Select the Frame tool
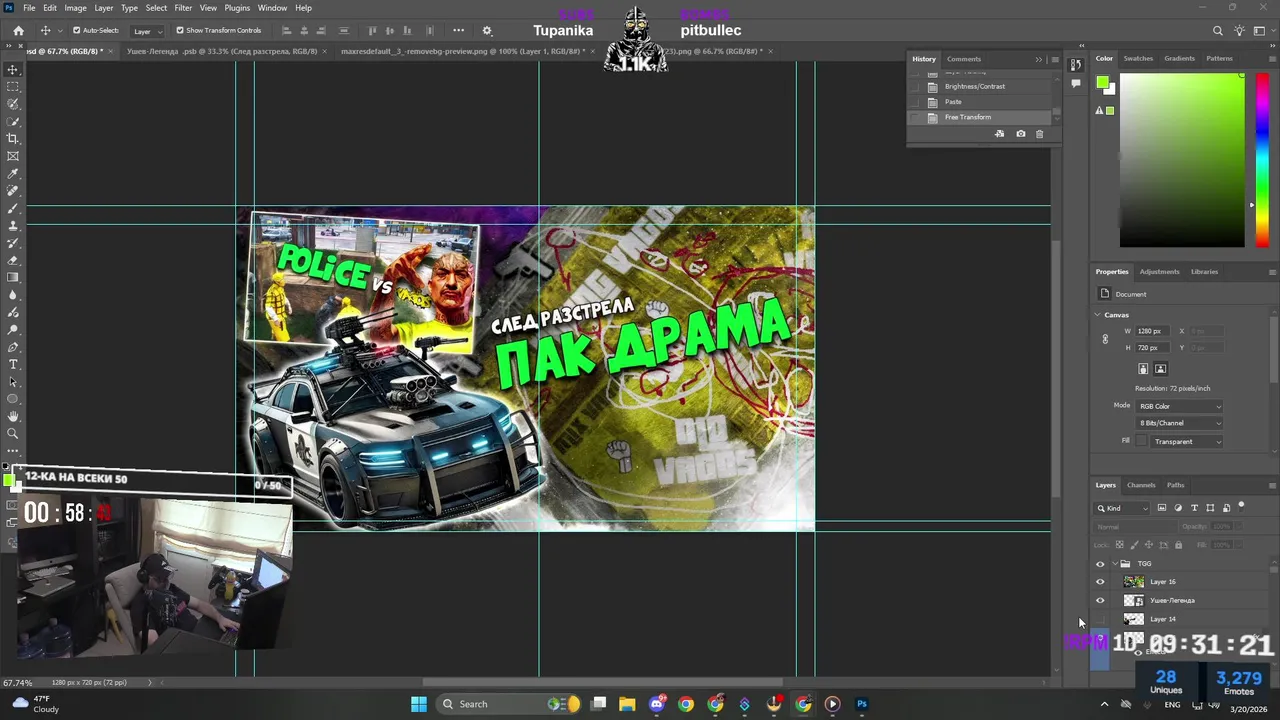The width and height of the screenshot is (1280, 720). pos(13,156)
